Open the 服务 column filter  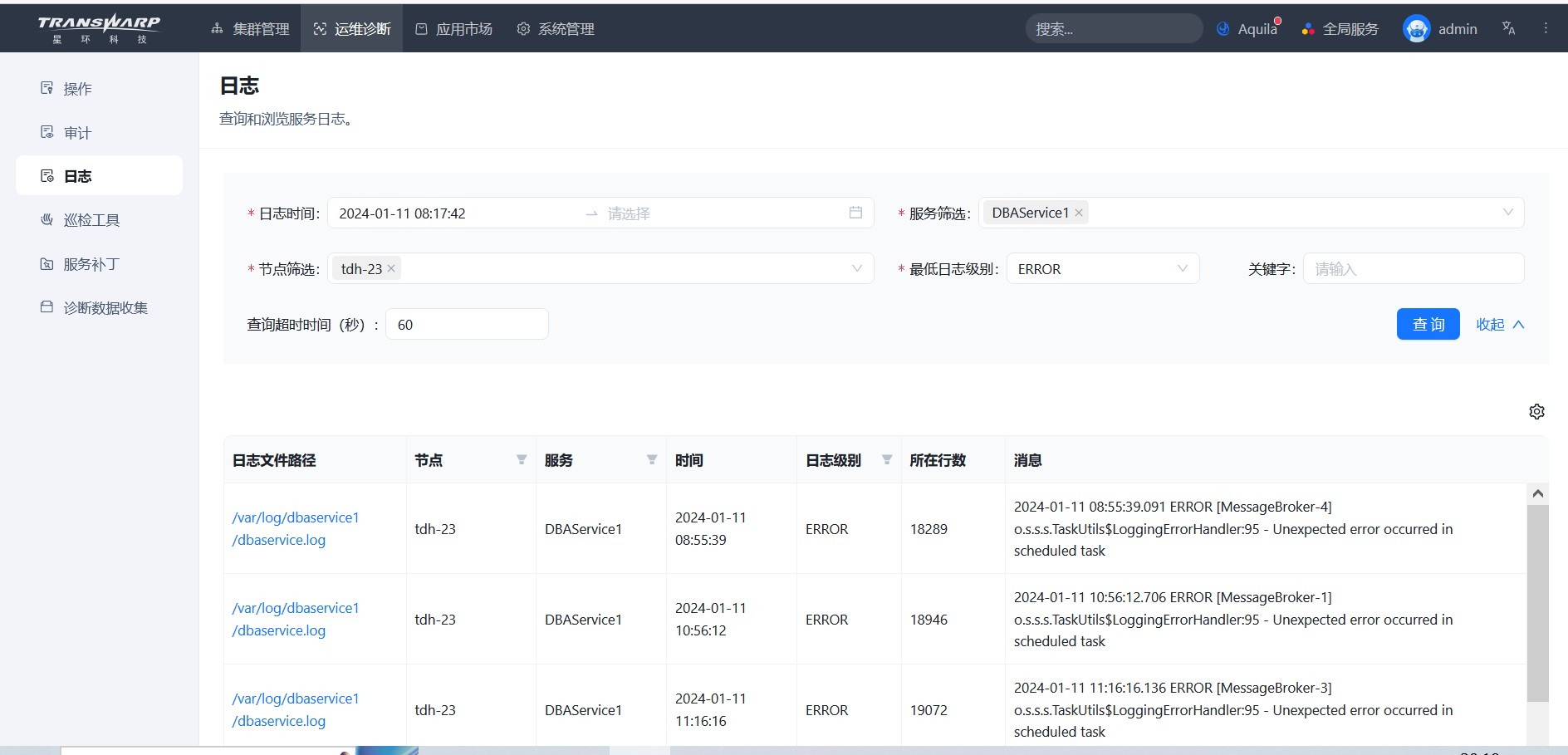pos(652,459)
